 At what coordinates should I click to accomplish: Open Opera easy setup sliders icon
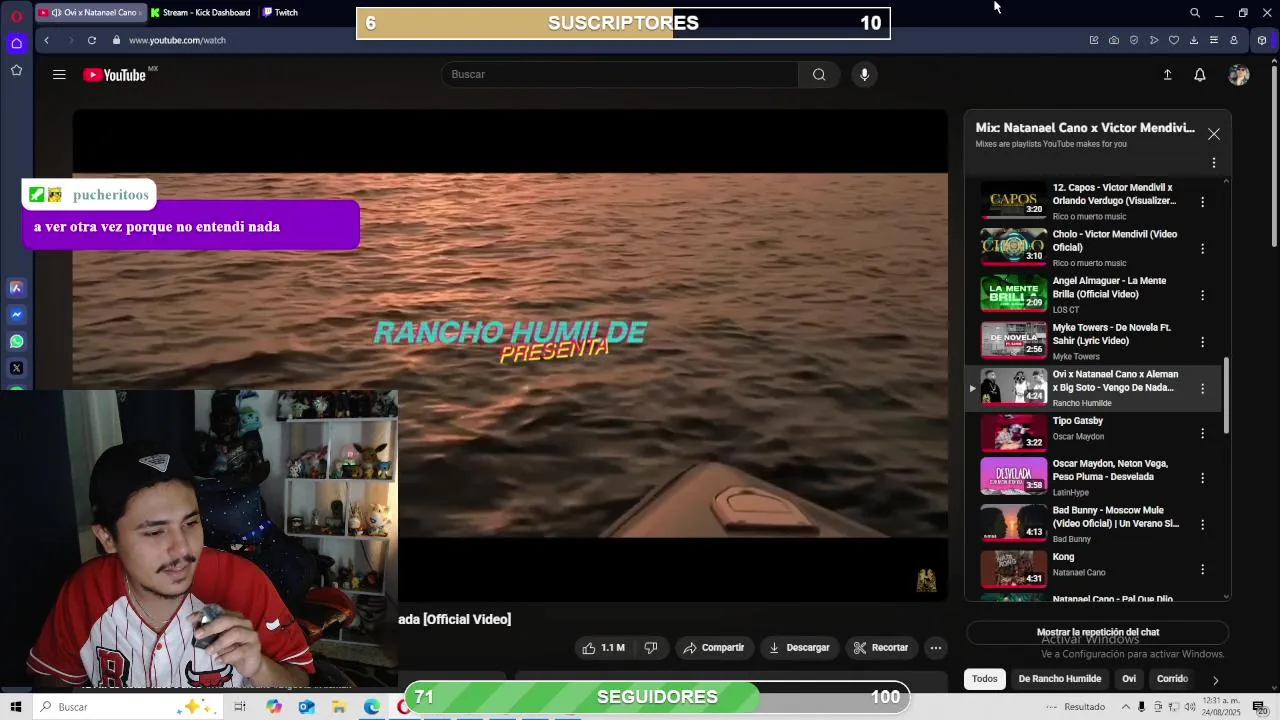click(x=1214, y=40)
